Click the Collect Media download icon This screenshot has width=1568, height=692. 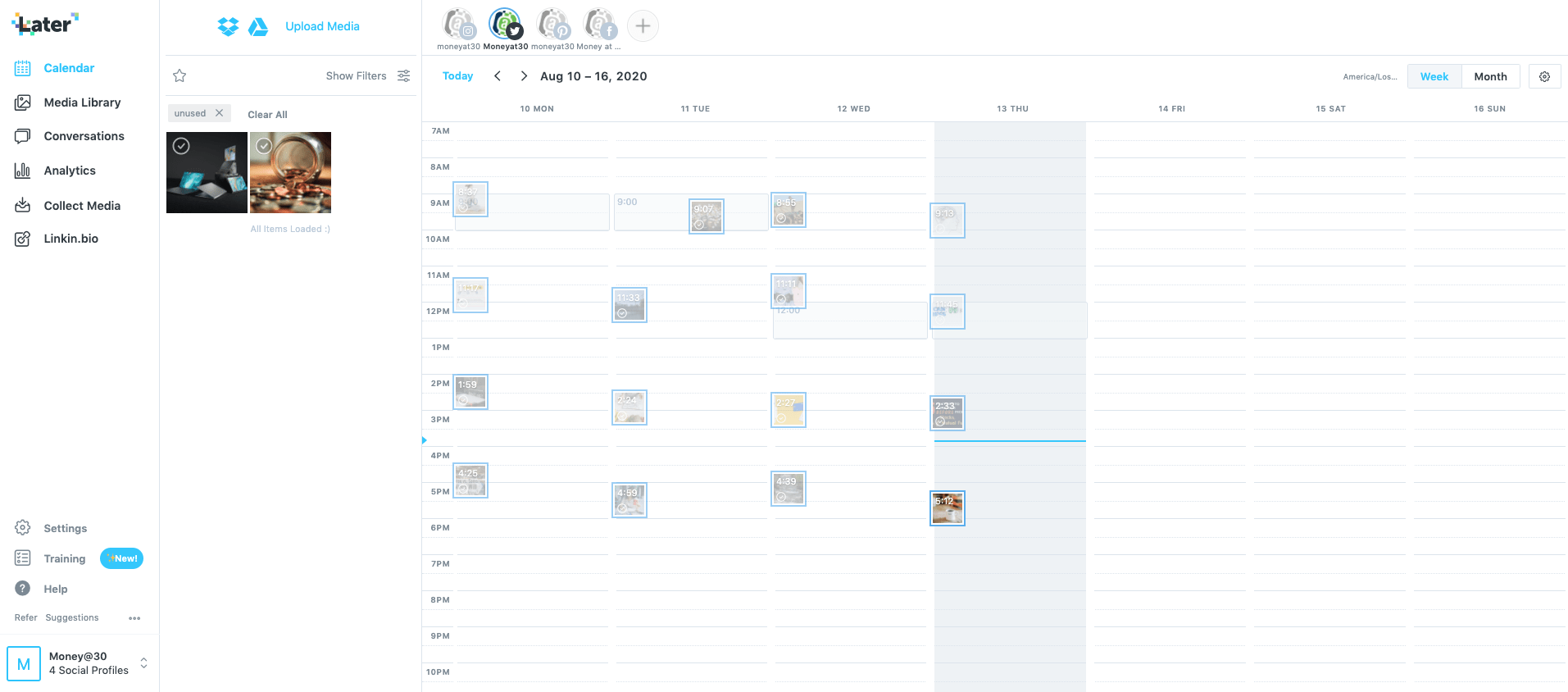click(23, 205)
